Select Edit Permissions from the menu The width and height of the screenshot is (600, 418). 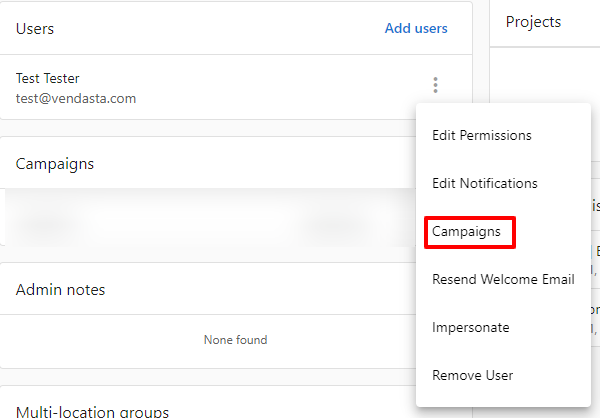[x=481, y=136]
